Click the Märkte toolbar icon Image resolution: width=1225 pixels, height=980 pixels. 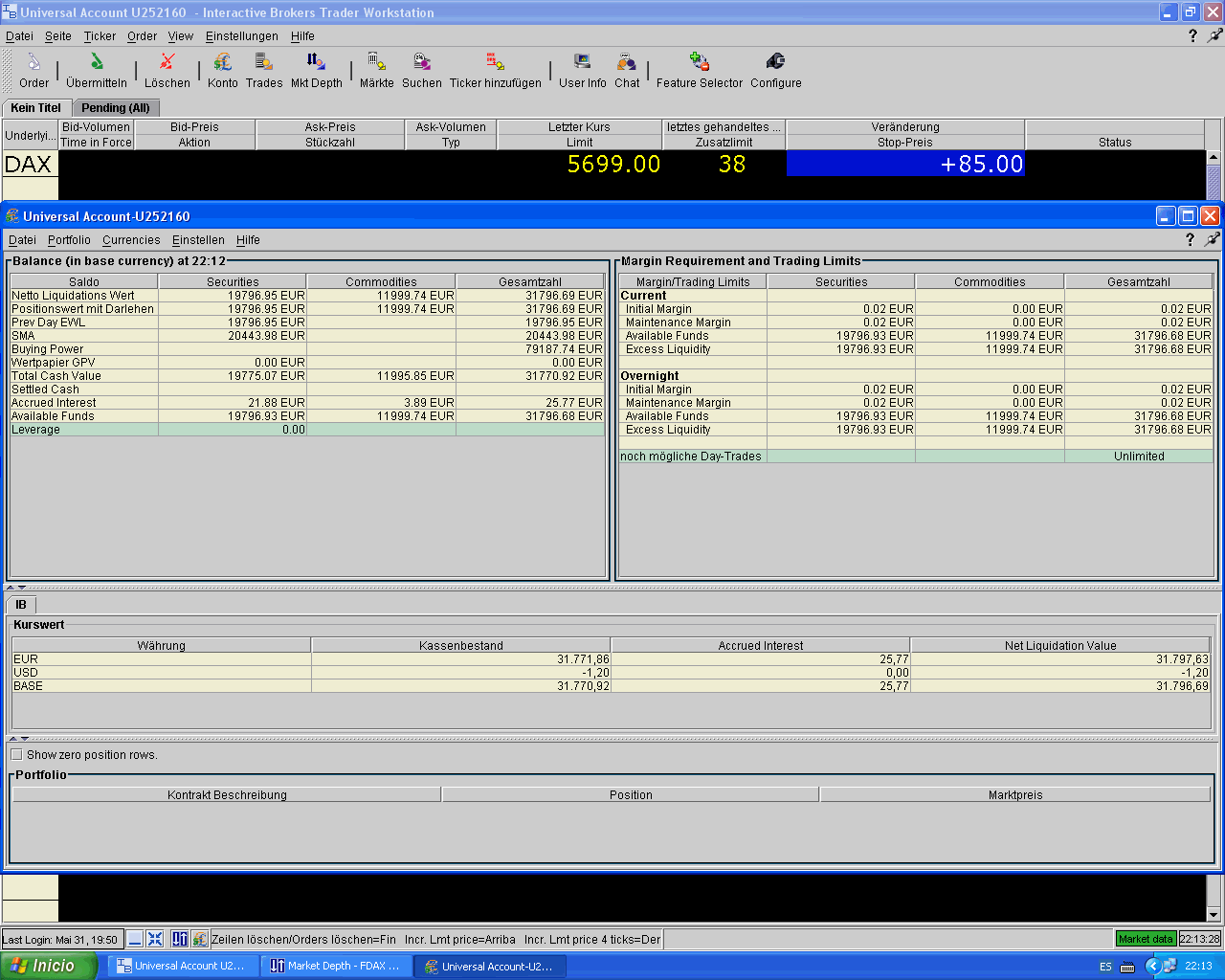point(377,62)
